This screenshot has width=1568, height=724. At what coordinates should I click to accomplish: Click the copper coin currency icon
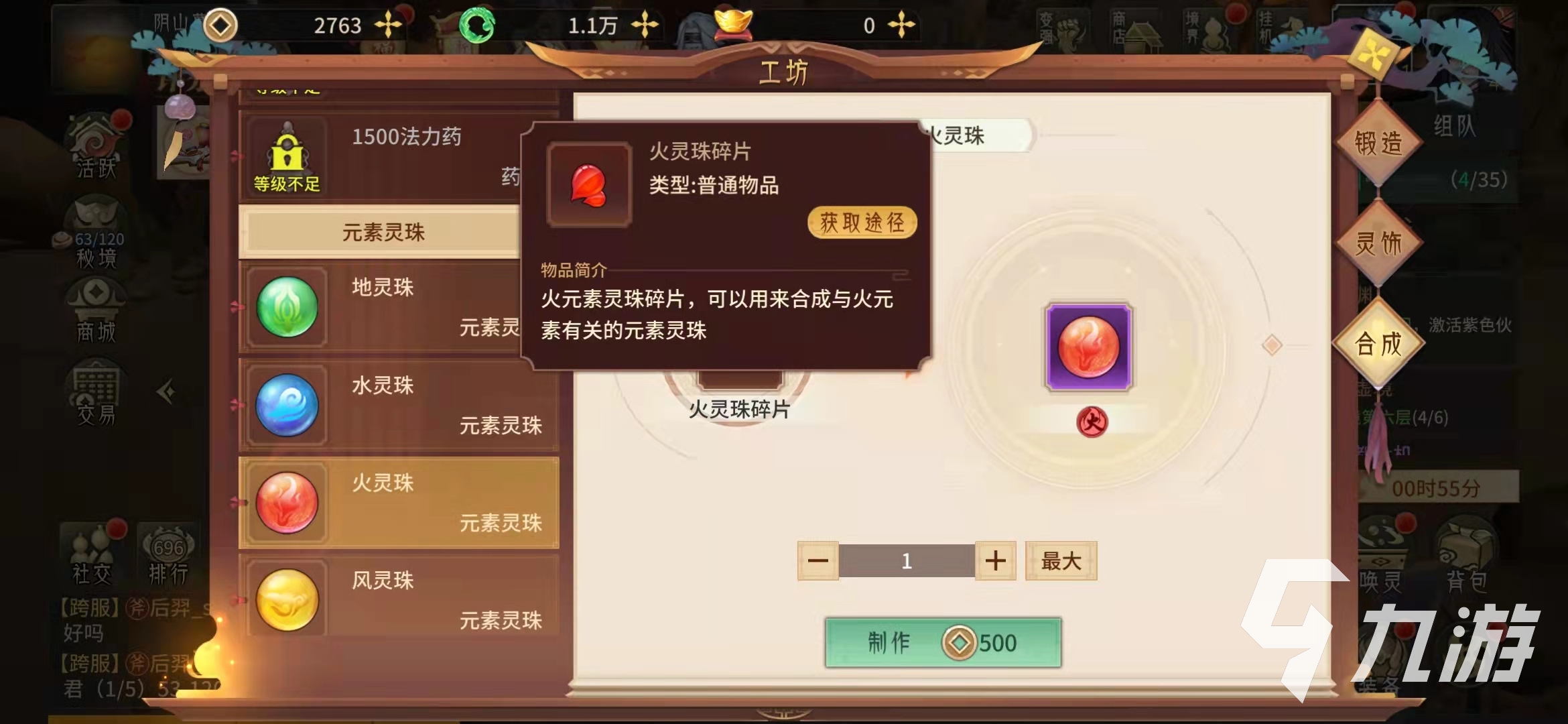coord(220,26)
